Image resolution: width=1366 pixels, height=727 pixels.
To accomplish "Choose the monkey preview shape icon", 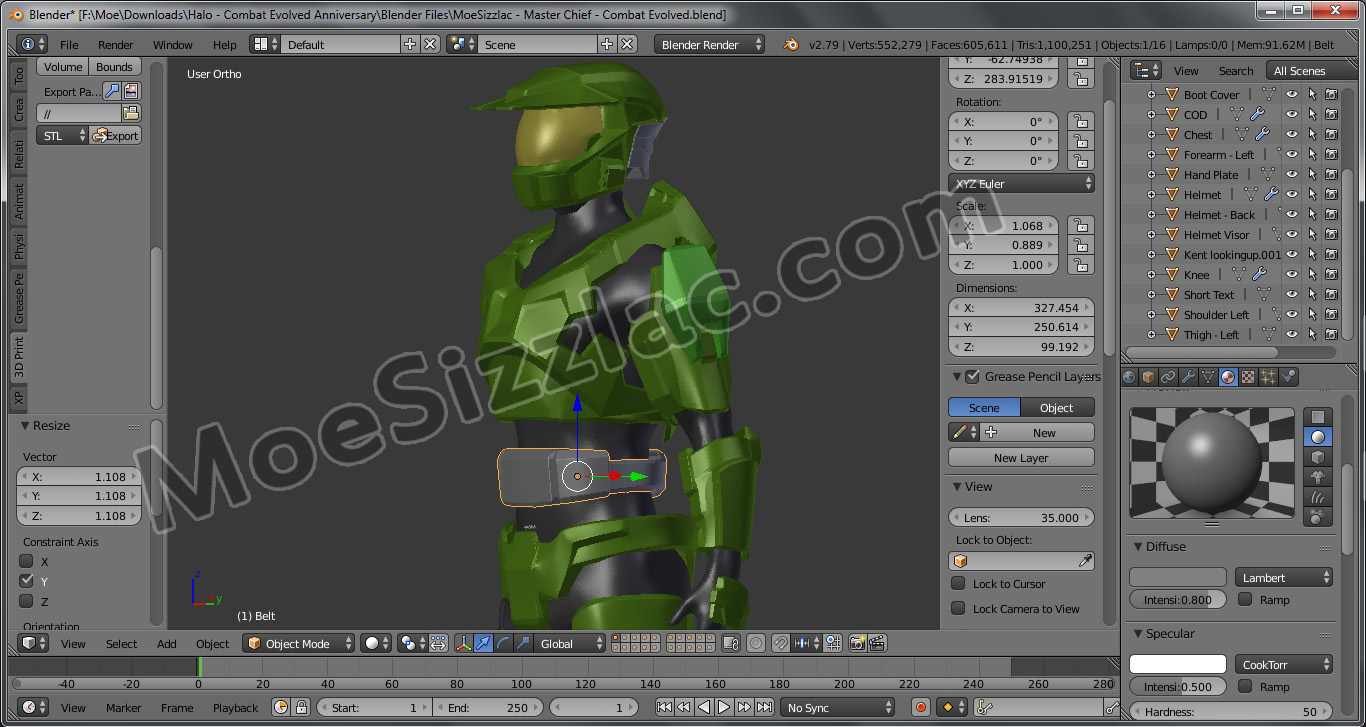I will [1318, 477].
